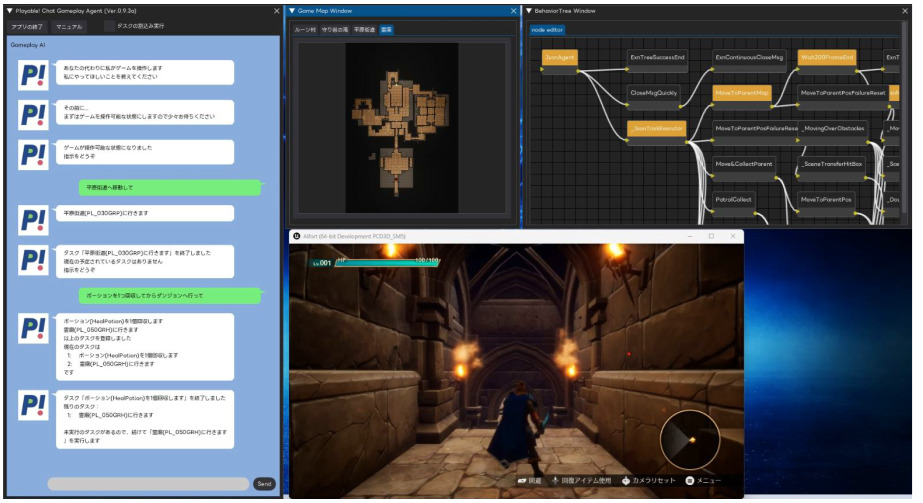The image size is (923, 503).
Task: Click the アプリの終了 button
Action: pos(27,27)
